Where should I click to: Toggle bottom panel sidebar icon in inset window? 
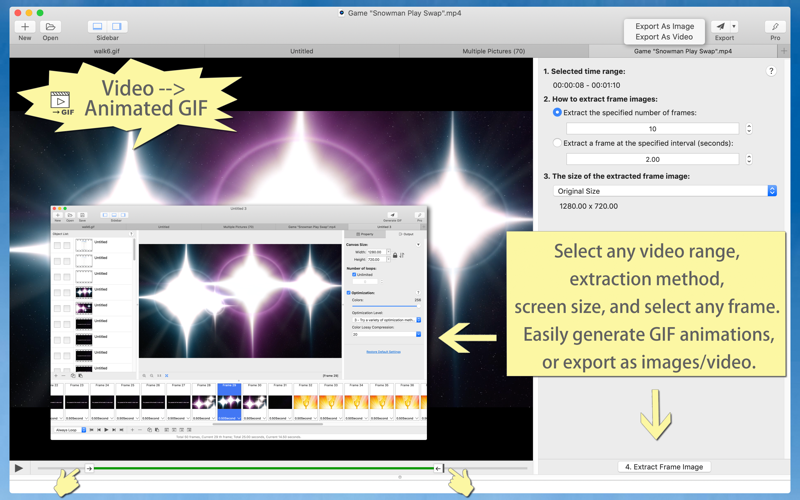coord(114,215)
